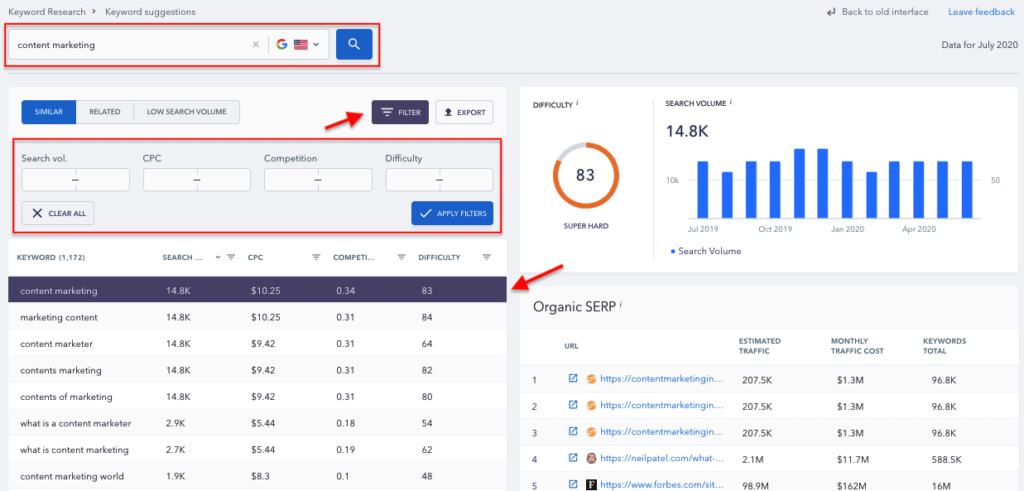Viewport: 1024px width, 491px height.
Task: Click the Search vol. filter range field
Action: coord(75,180)
